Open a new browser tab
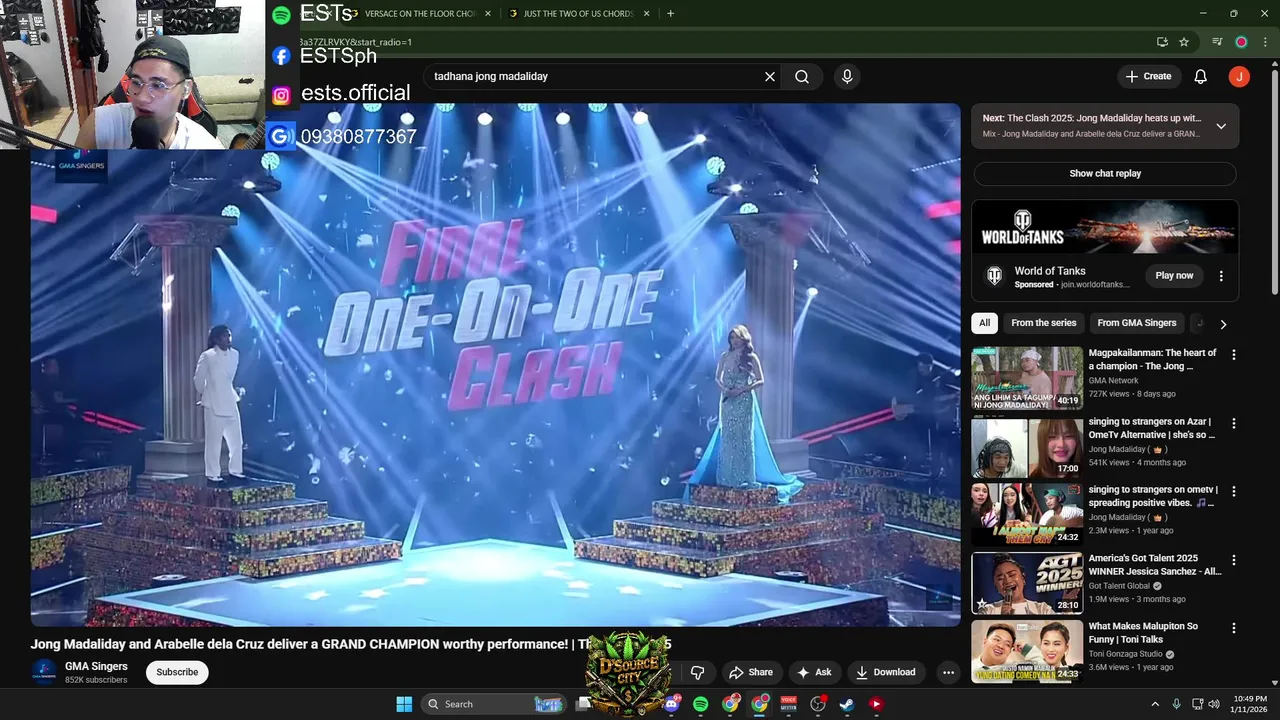Image resolution: width=1280 pixels, height=720 pixels. click(x=670, y=14)
